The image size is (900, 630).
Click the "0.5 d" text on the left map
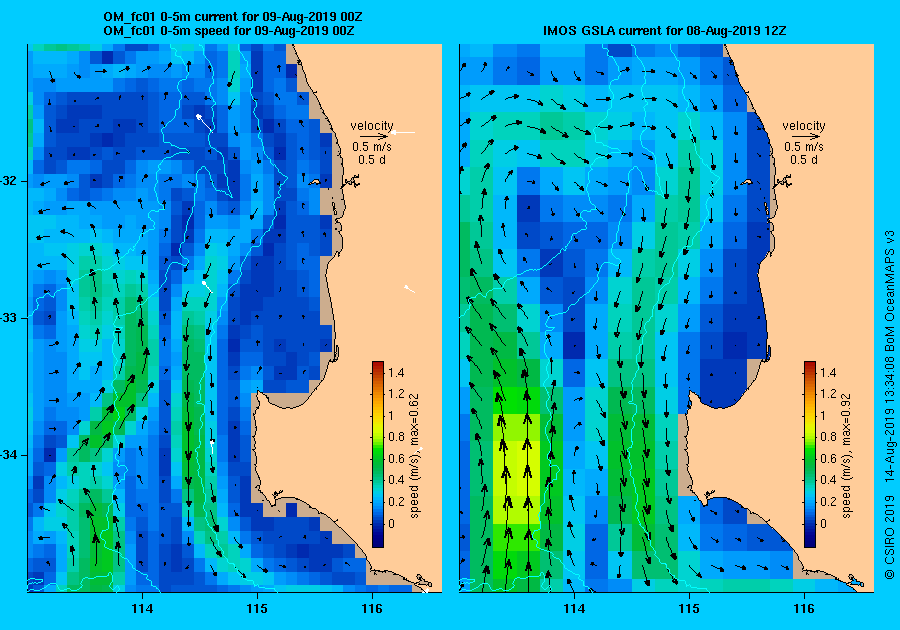coord(372,160)
